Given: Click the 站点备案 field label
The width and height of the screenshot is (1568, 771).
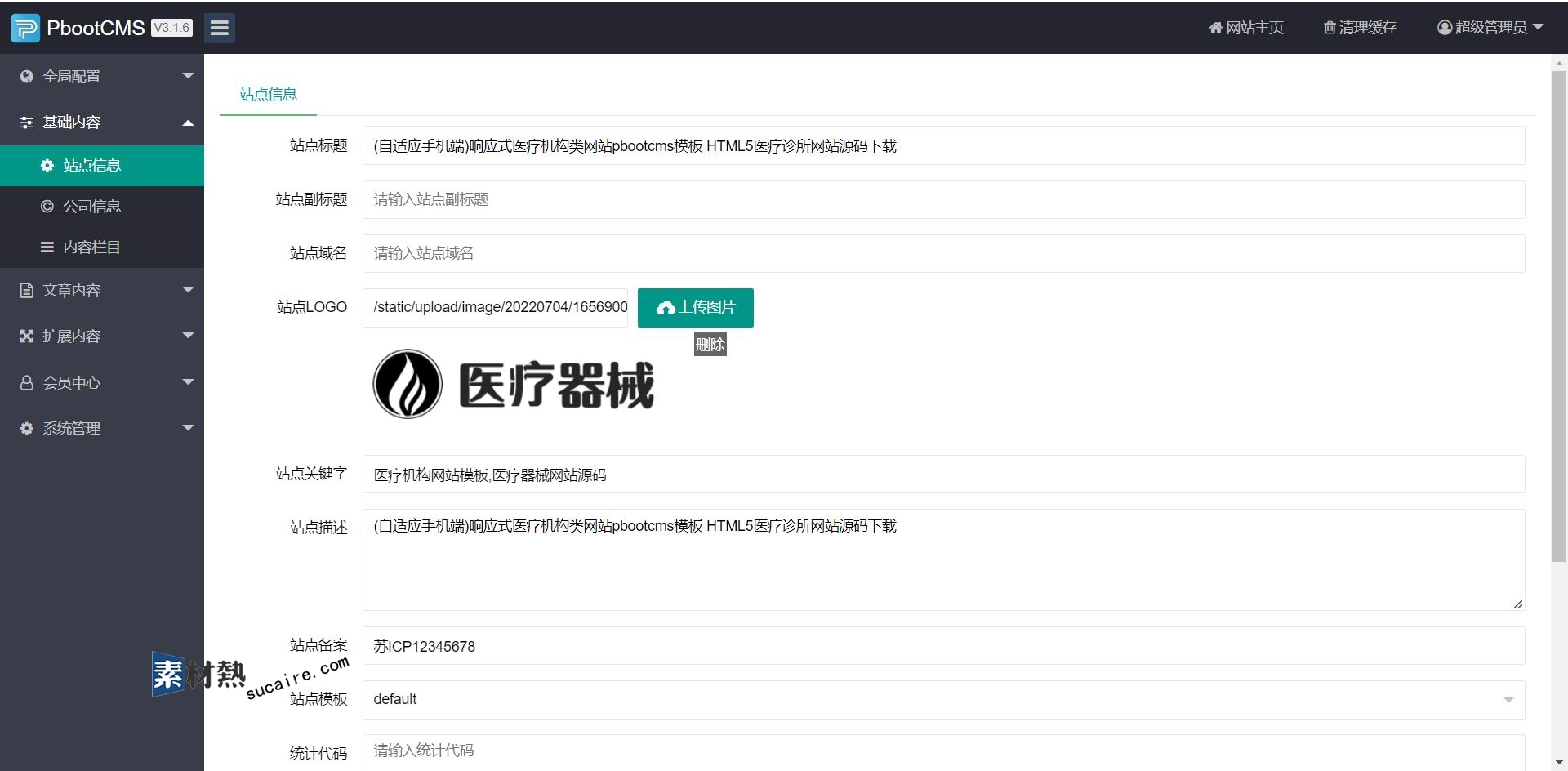Looking at the screenshot, I should 318,645.
